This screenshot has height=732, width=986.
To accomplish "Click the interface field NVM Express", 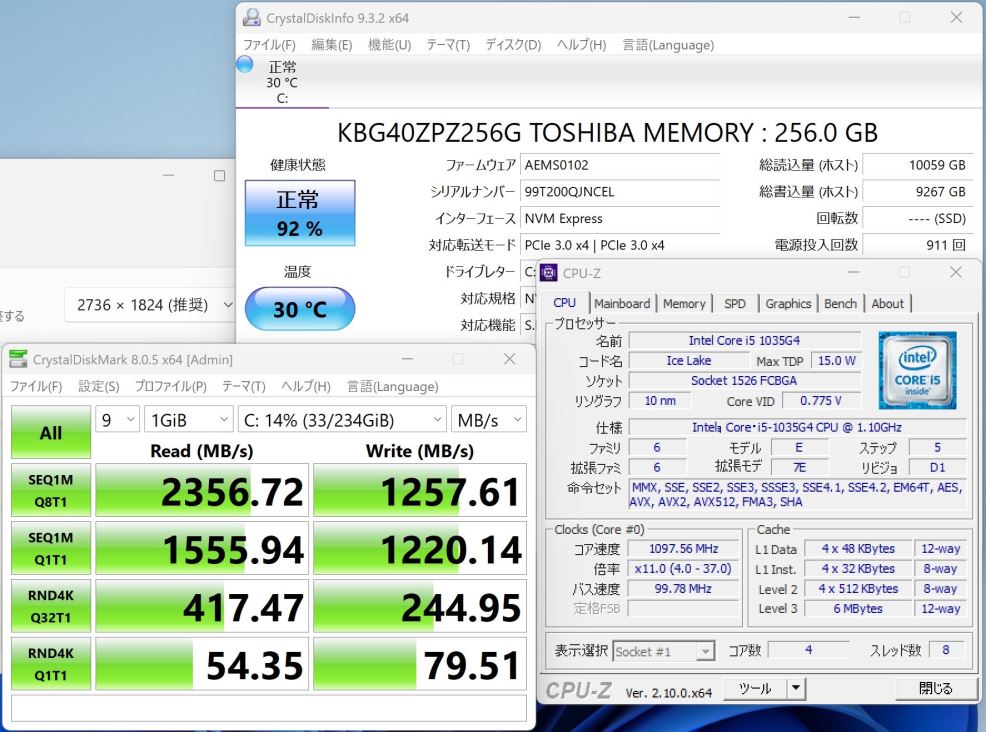I will (619, 218).
